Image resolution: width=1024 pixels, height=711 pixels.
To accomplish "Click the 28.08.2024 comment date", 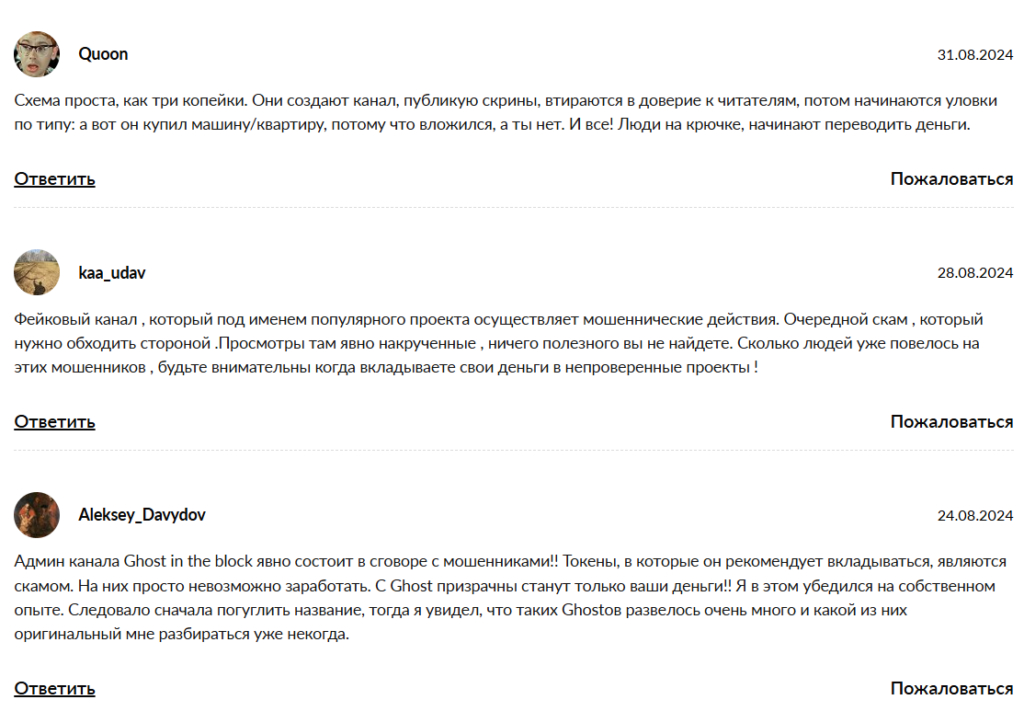I will point(975,272).
